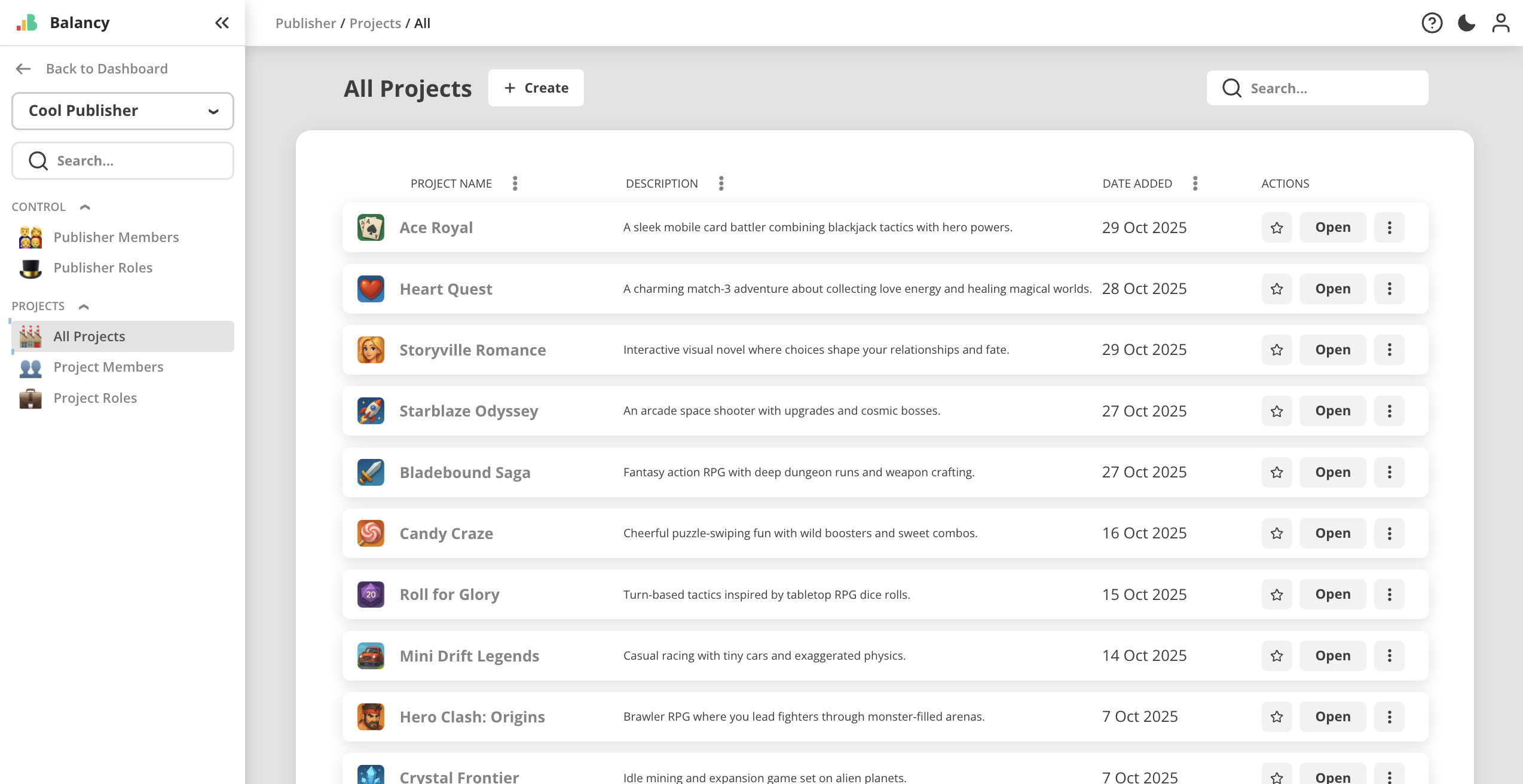Toggle dark mode with the moon icon
Screen dimensions: 1523x784
point(1466,23)
